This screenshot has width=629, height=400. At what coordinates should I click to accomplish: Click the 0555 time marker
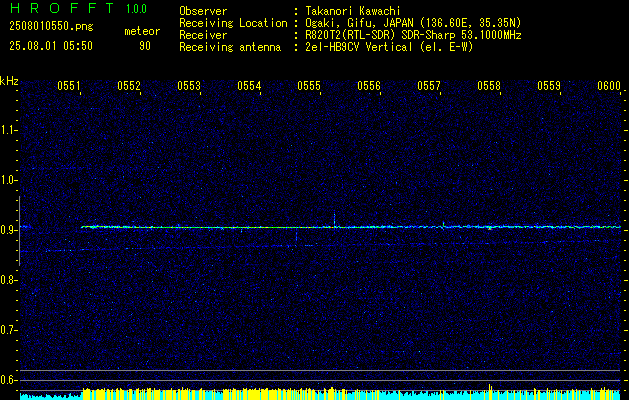[309, 85]
